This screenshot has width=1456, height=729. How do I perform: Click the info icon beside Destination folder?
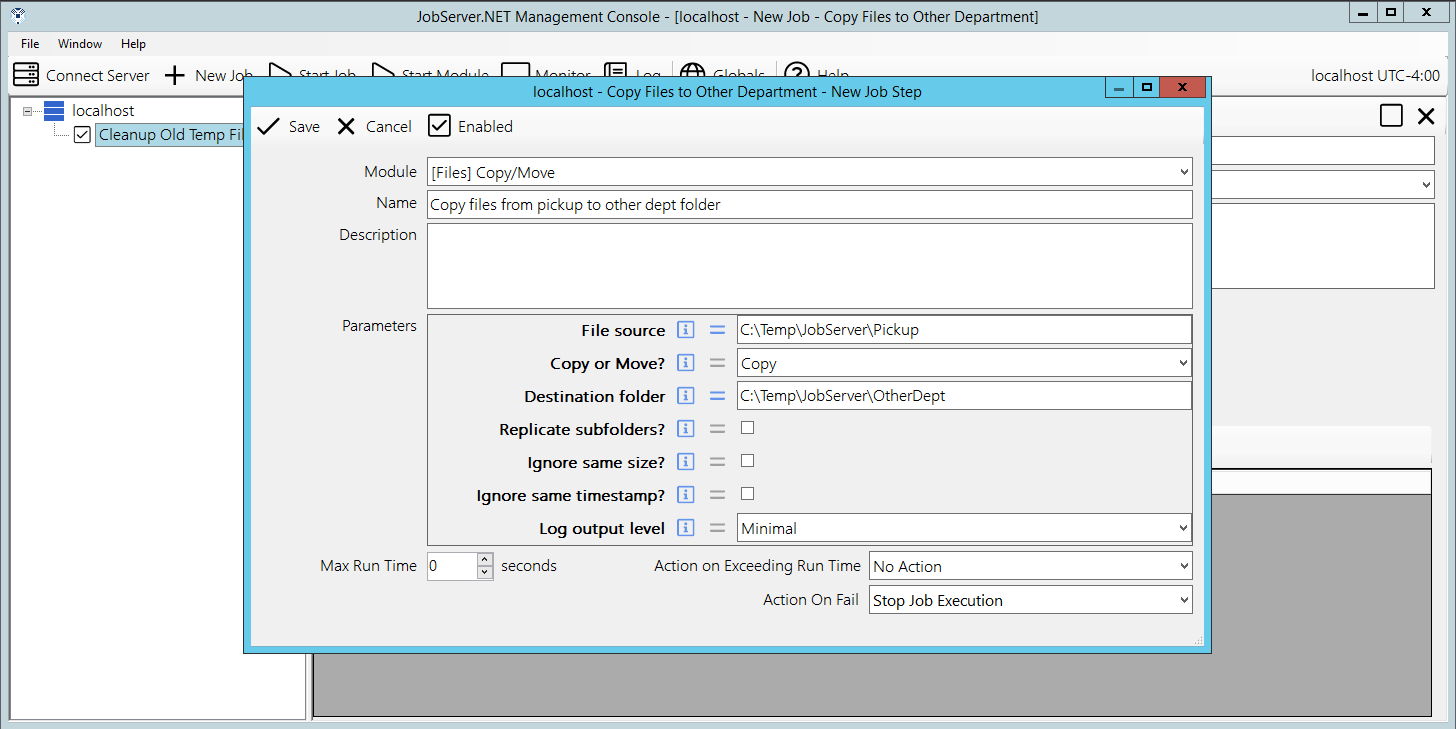pyautogui.click(x=685, y=396)
